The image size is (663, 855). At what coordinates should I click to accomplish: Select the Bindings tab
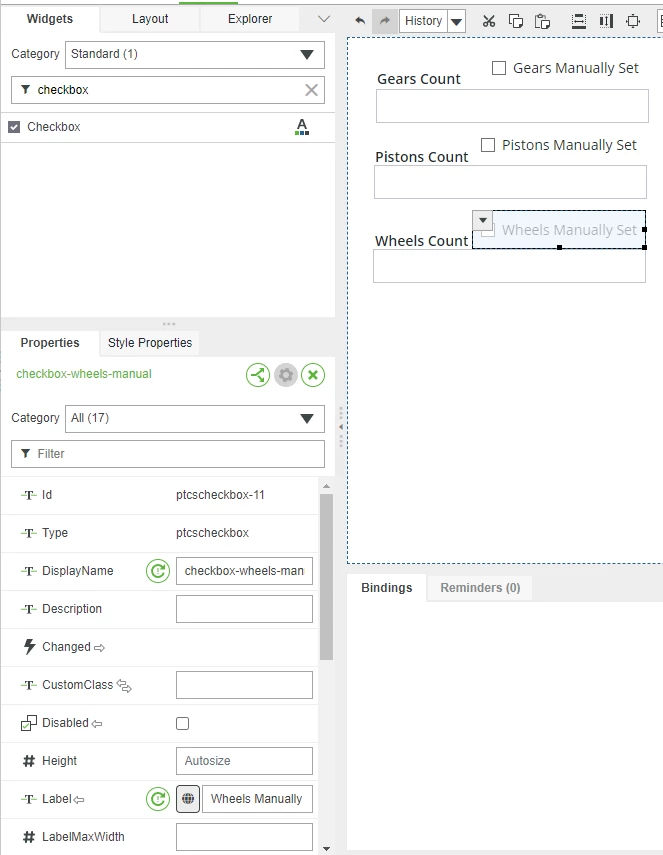click(387, 588)
